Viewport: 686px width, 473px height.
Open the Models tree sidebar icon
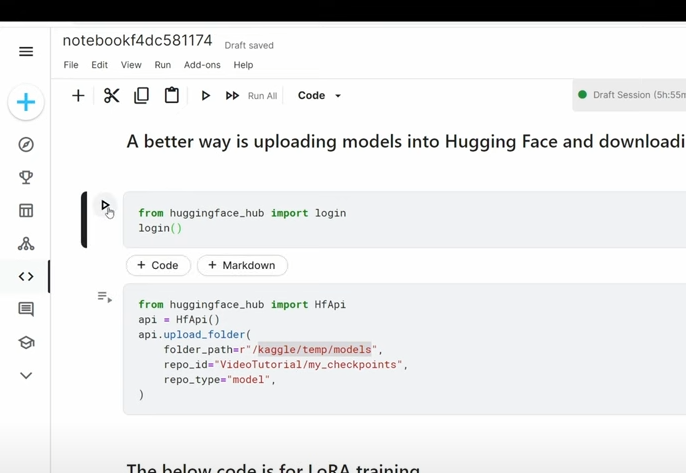(26, 243)
